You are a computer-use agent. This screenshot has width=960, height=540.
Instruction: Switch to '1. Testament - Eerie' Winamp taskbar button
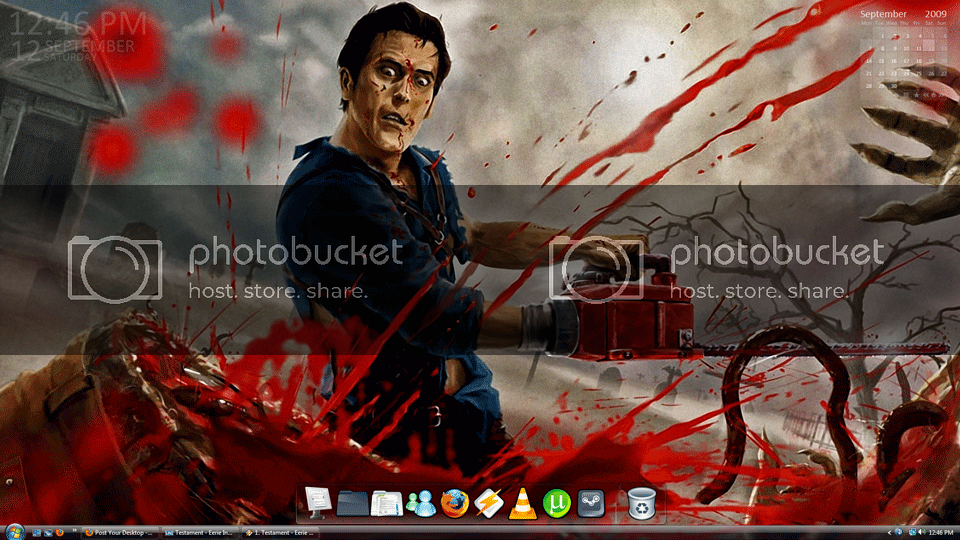(280, 533)
